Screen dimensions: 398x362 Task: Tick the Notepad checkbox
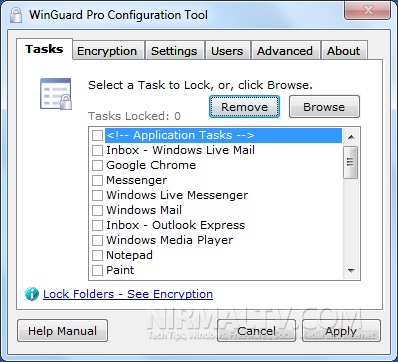pos(97,255)
